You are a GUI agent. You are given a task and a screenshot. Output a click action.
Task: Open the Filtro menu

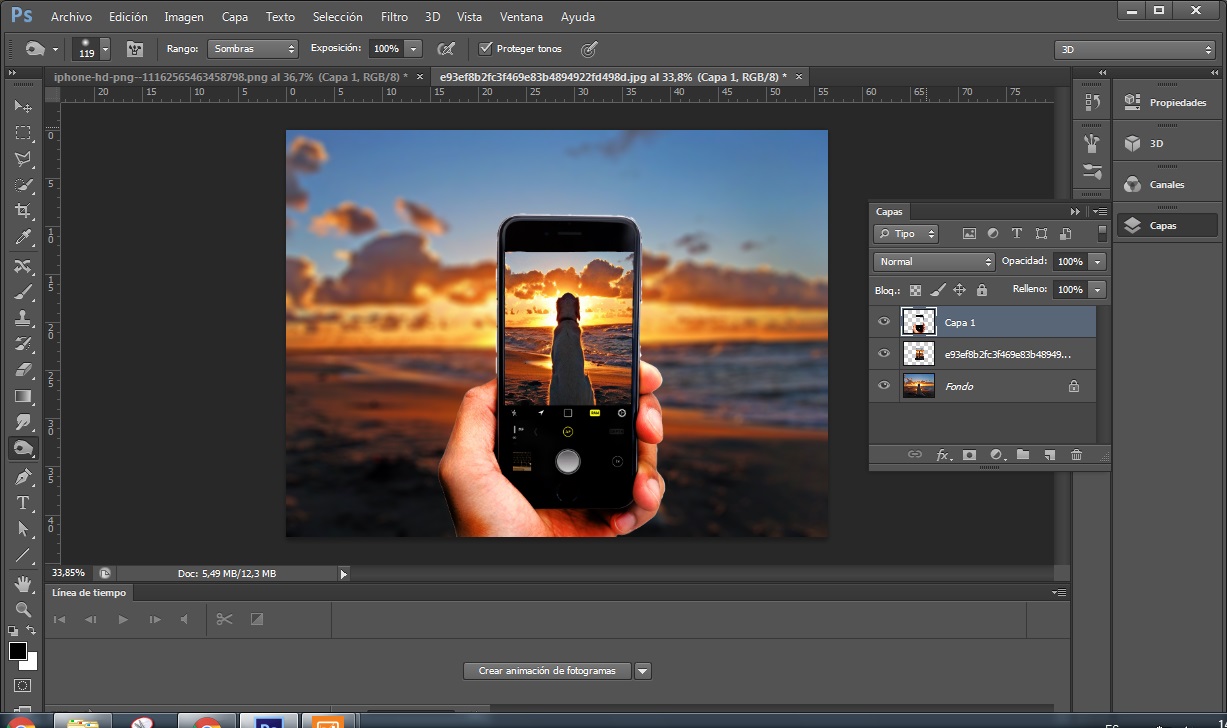[394, 17]
